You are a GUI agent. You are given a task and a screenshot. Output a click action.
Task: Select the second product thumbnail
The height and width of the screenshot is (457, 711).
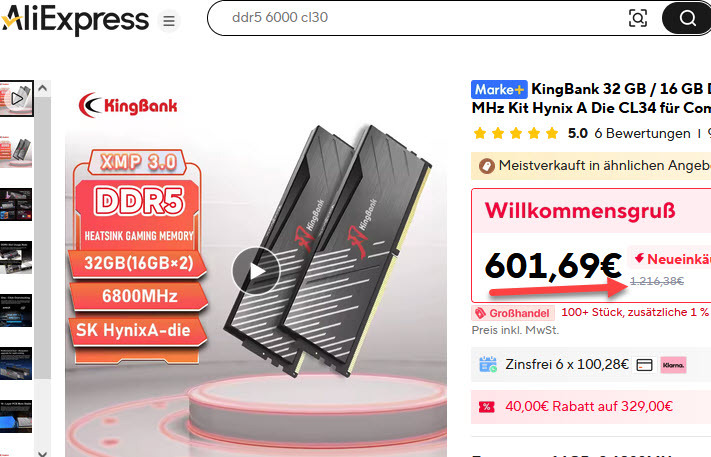16,152
